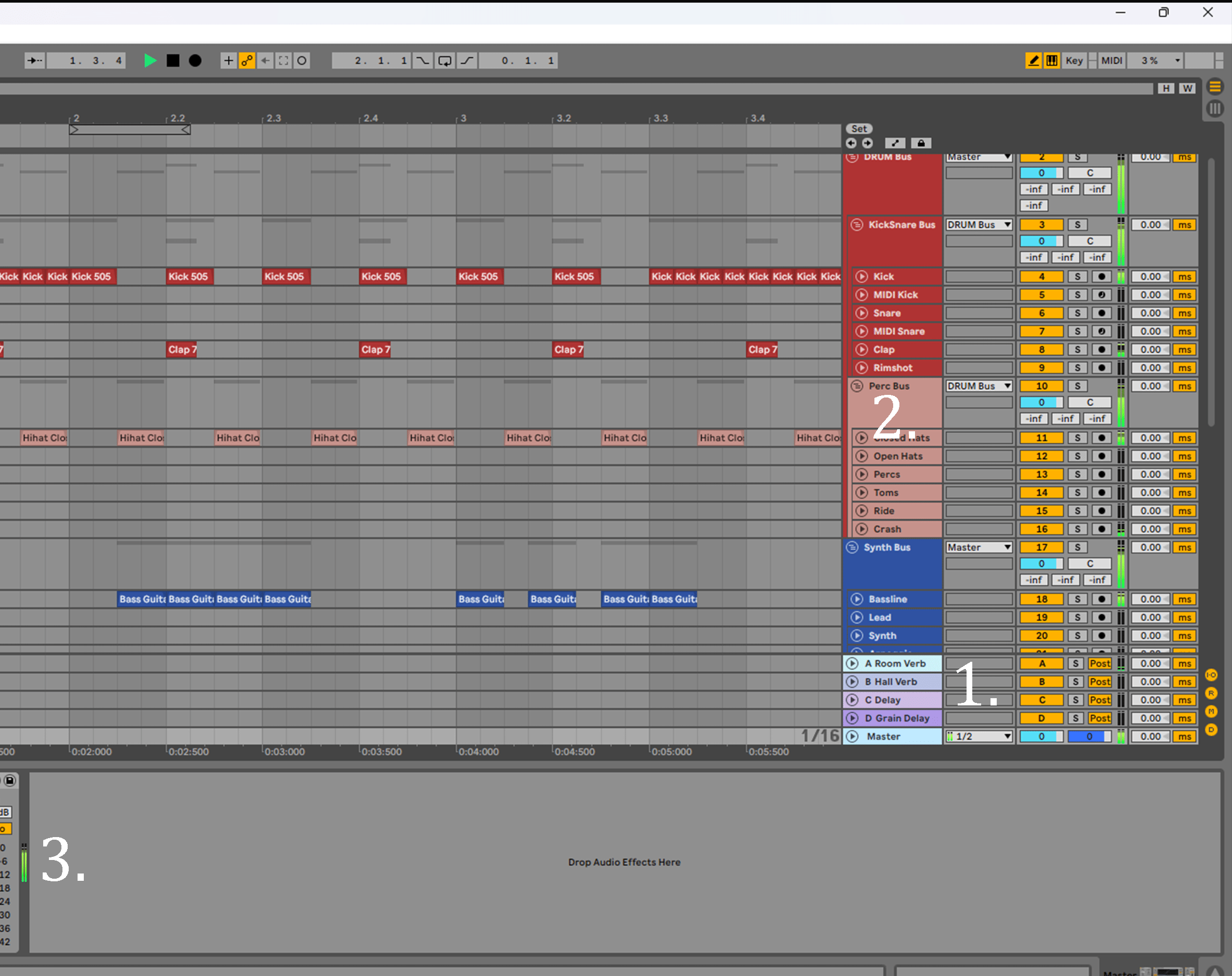Jump to previous locator arrow
This screenshot has width=1232, height=976.
coord(852,144)
